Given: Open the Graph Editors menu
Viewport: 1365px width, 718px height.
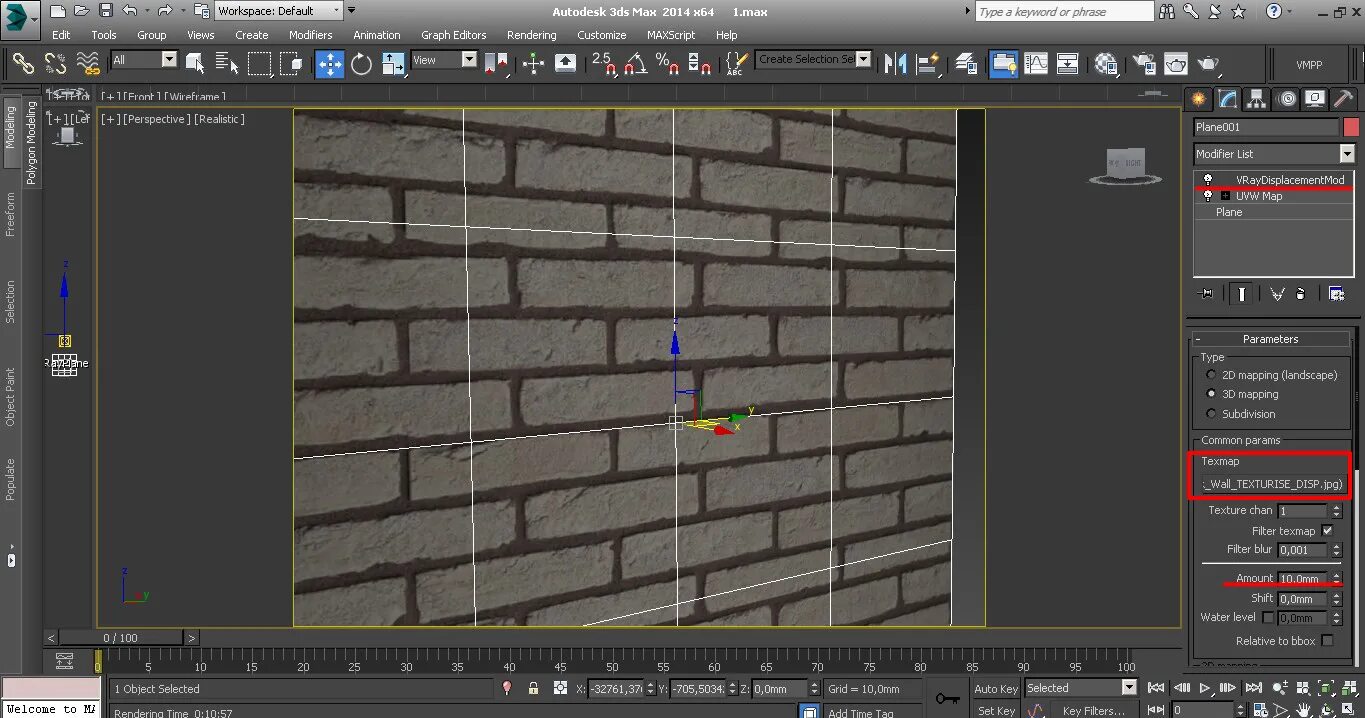Looking at the screenshot, I should pyautogui.click(x=453, y=35).
